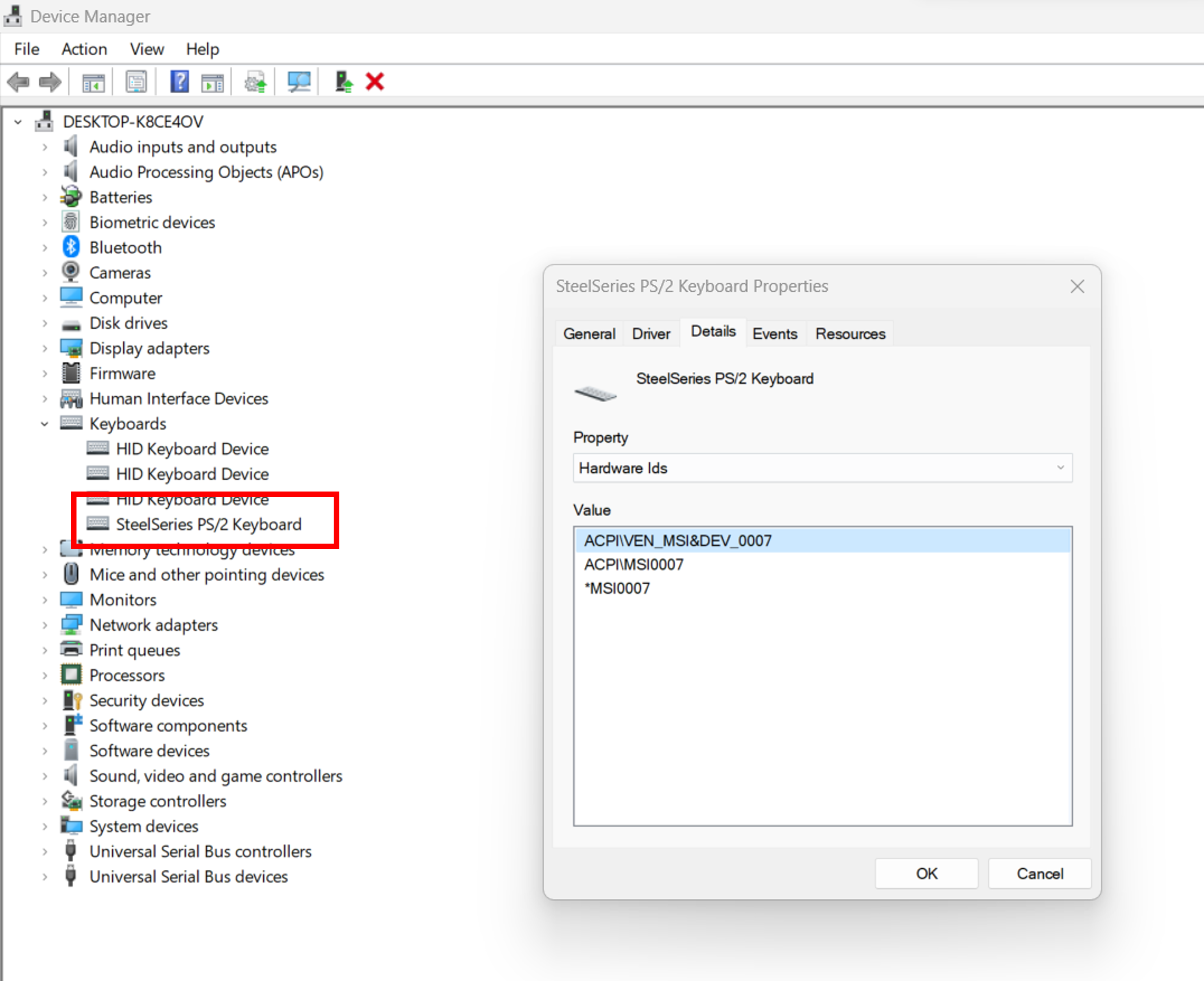Expand the Network adapters node
The width and height of the screenshot is (1204, 981).
[45, 625]
